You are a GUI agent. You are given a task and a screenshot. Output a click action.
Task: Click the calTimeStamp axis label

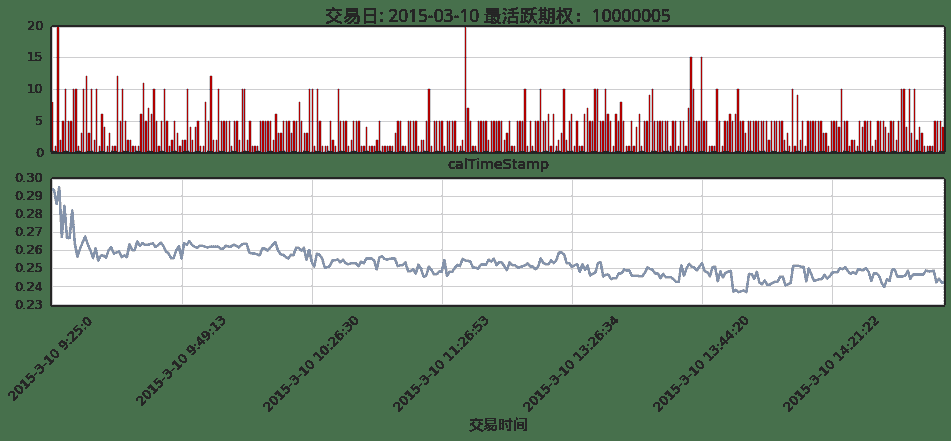[497, 163]
